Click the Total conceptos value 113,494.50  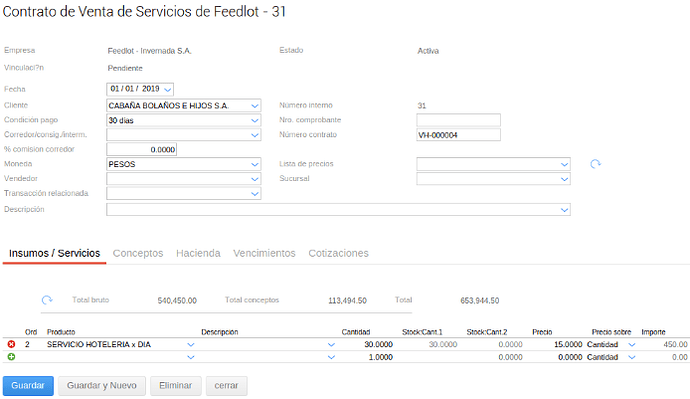(x=347, y=300)
